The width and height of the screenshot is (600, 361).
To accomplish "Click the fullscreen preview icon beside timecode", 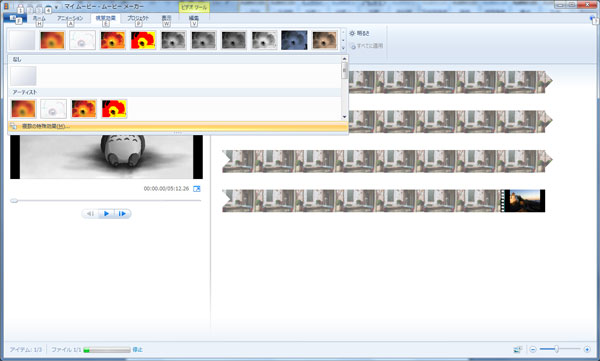I will point(197,189).
